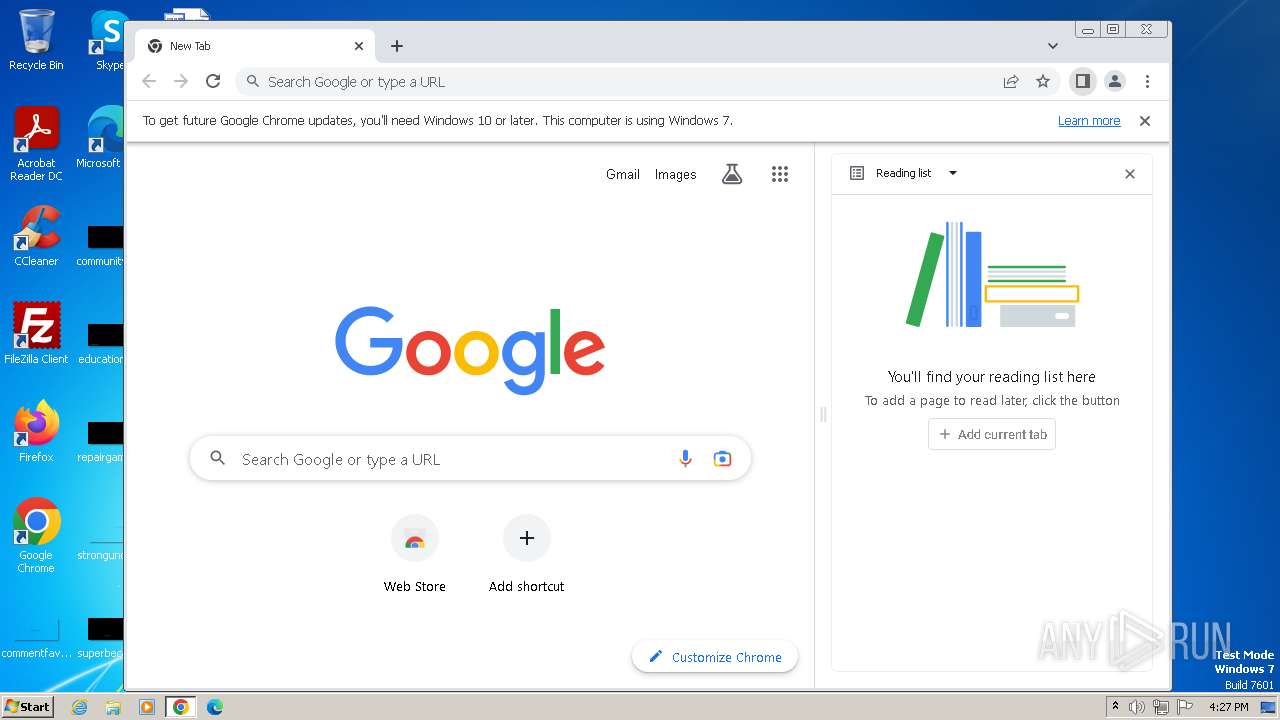Open the Search Labs flask icon
Screen dimensions: 1280x720
pyautogui.click(x=732, y=174)
